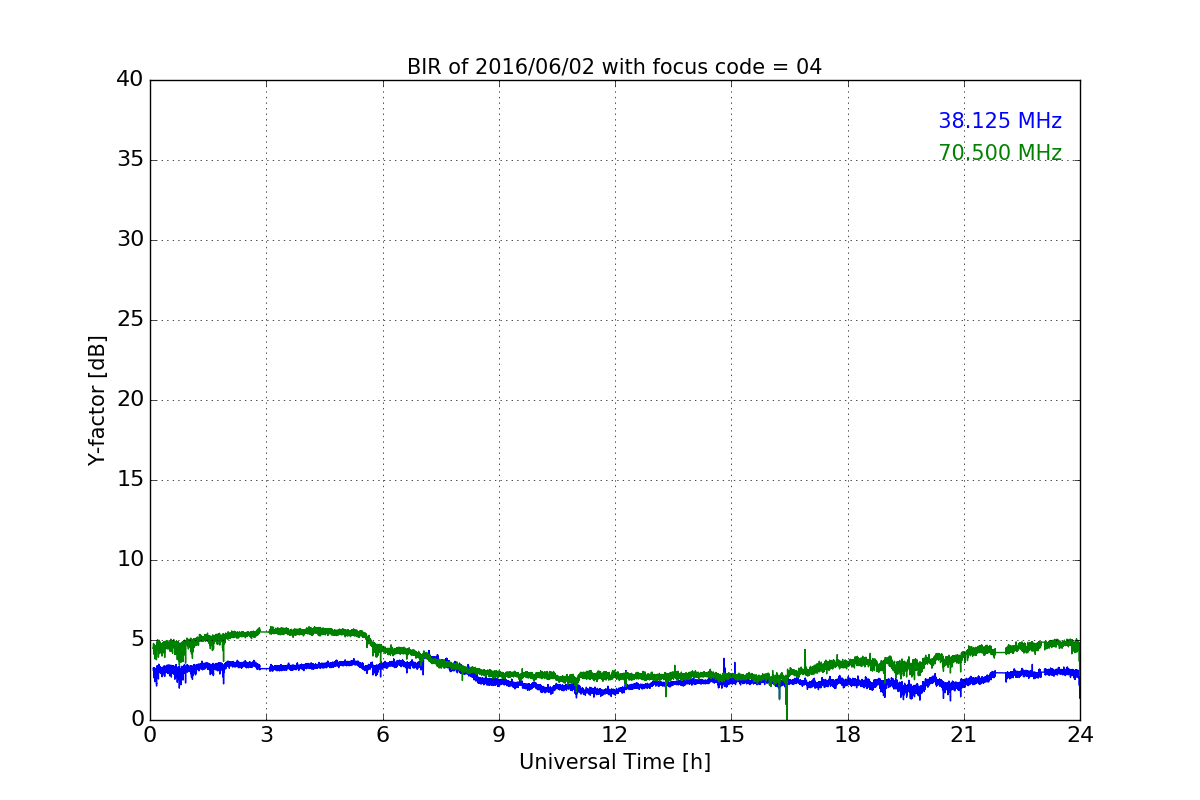Click y-axis tick label '20'
1200x800 pixels.
pyautogui.click(x=130, y=400)
